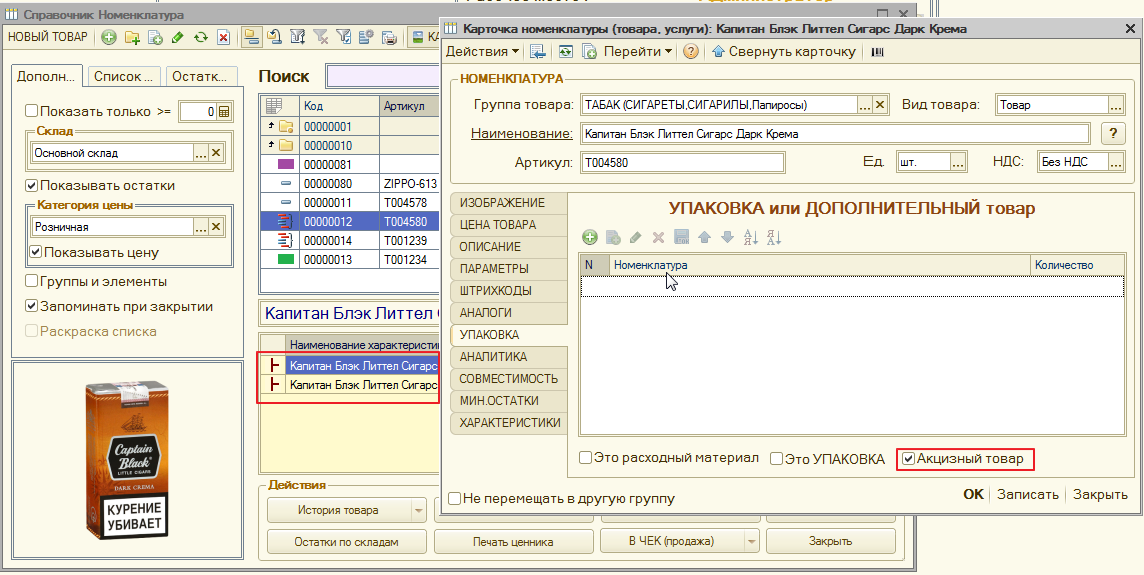
Task: Check 'Это УПАКОВКА' checkbox
Action: coord(777,459)
